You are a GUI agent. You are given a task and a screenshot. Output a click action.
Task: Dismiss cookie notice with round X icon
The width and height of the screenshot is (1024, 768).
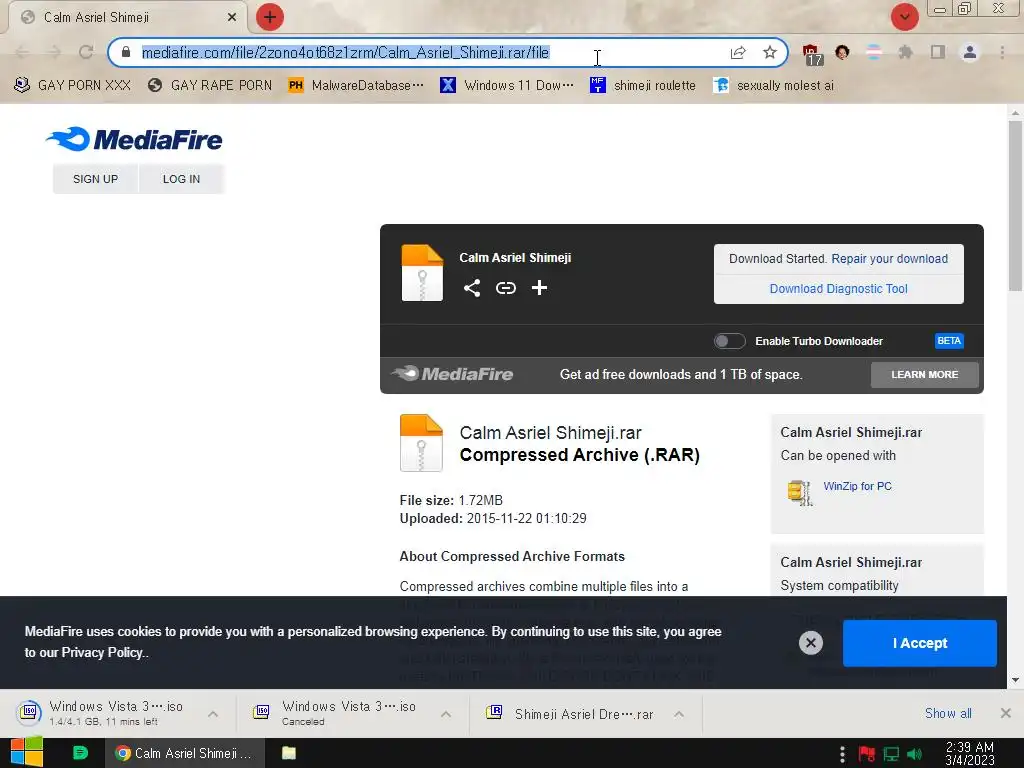pos(810,643)
